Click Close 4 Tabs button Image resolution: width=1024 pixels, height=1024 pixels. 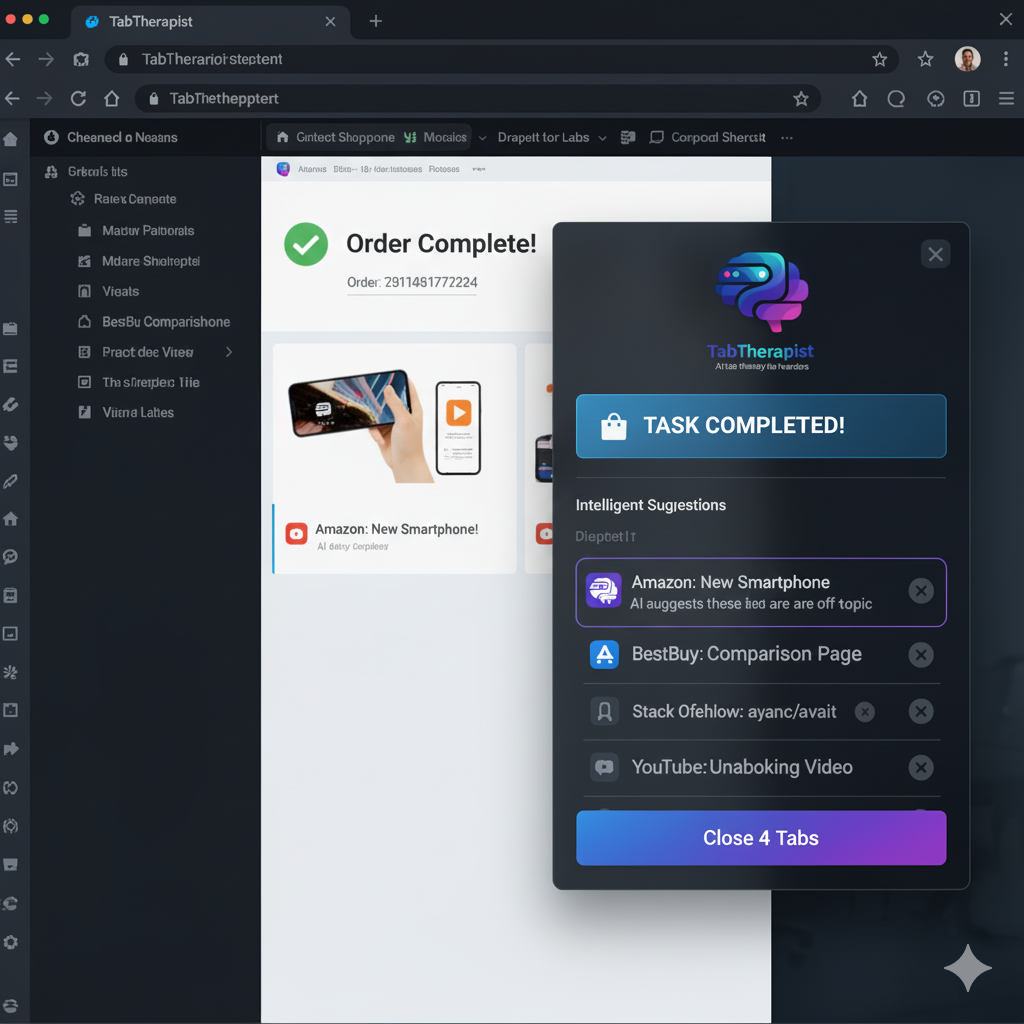(761, 838)
